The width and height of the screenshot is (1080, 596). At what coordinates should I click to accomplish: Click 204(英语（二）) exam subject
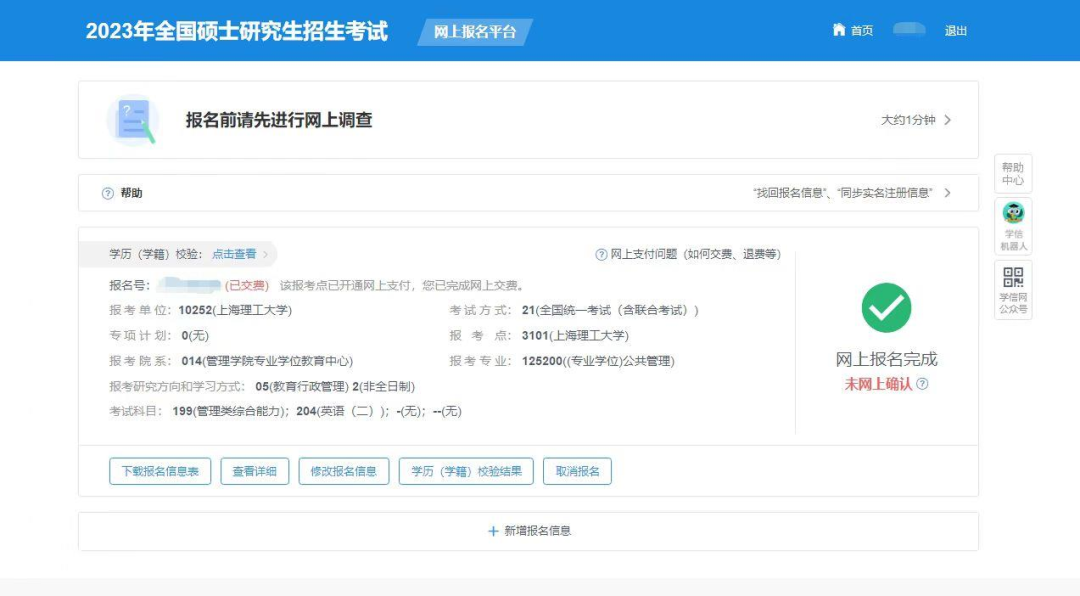click(x=342, y=411)
